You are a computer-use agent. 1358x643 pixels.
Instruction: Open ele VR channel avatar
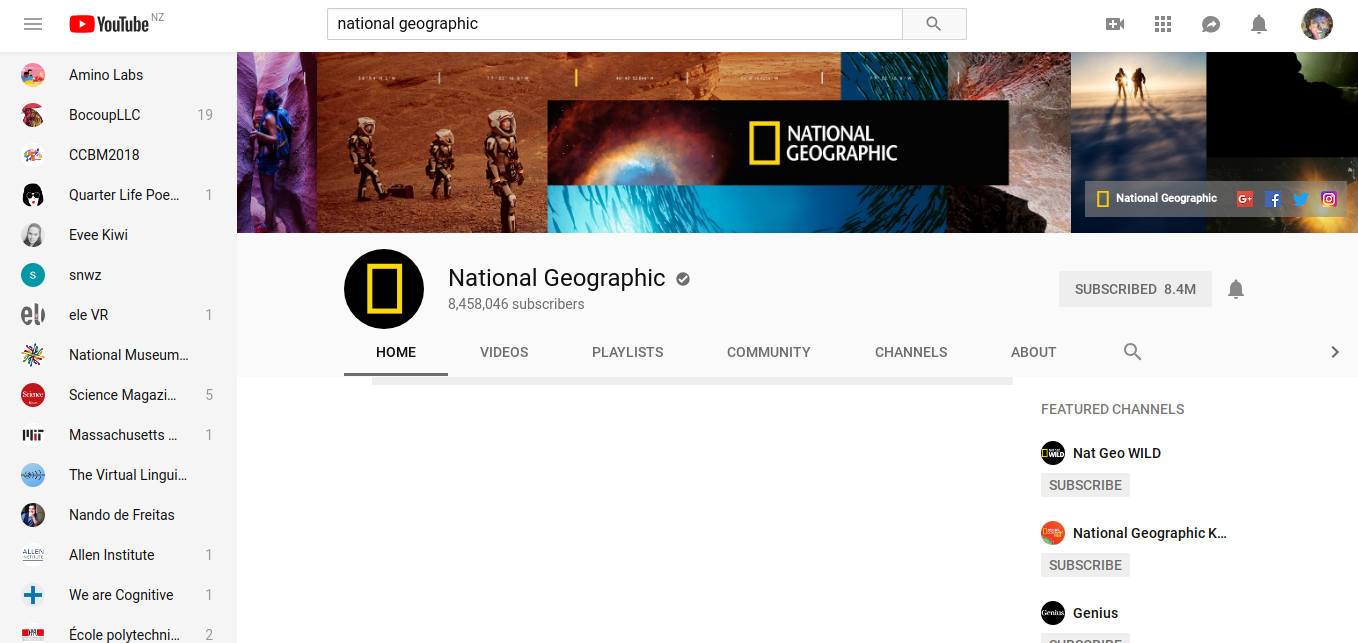coord(33,315)
